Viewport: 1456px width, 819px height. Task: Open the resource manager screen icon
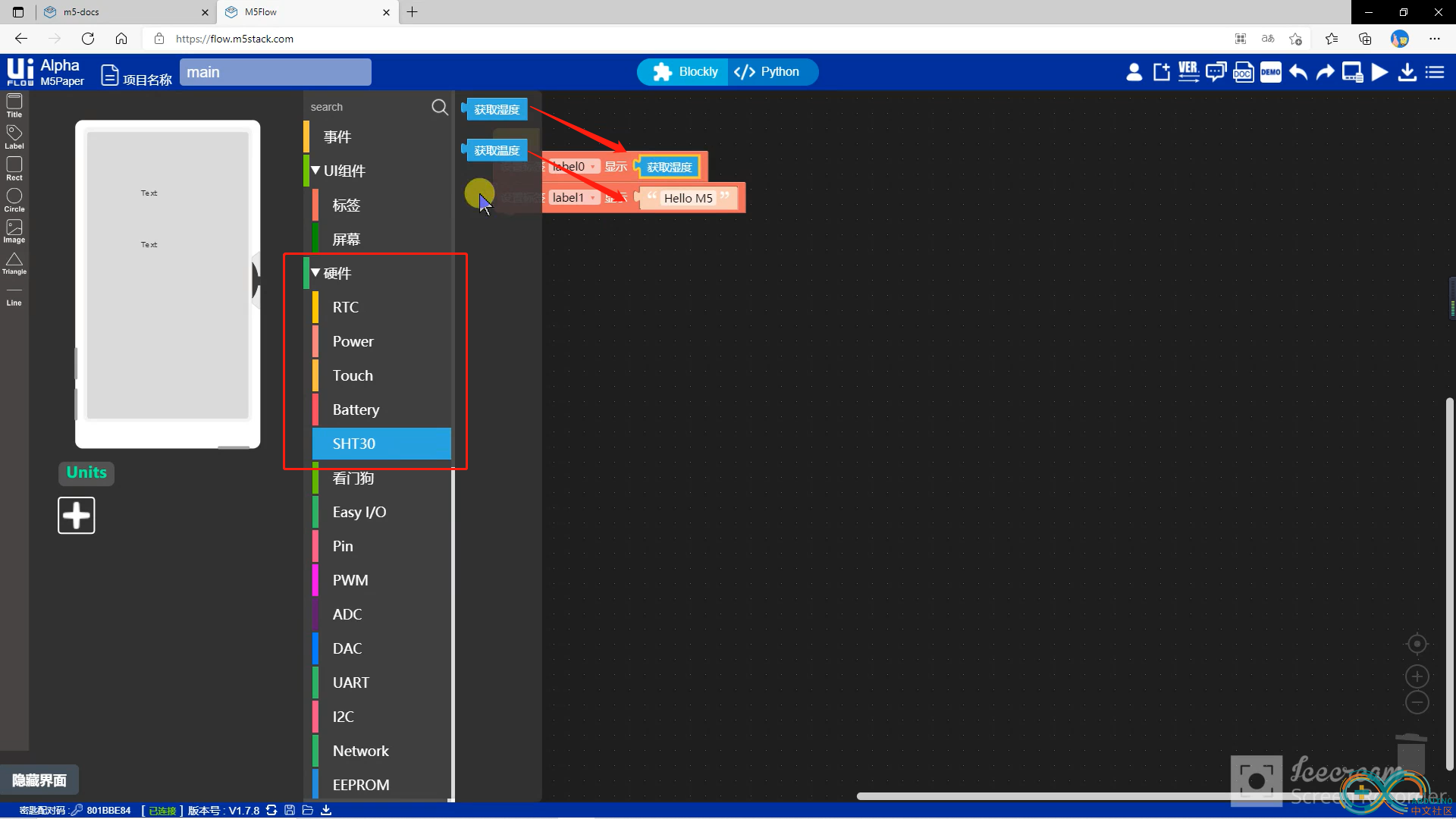coord(1352,72)
